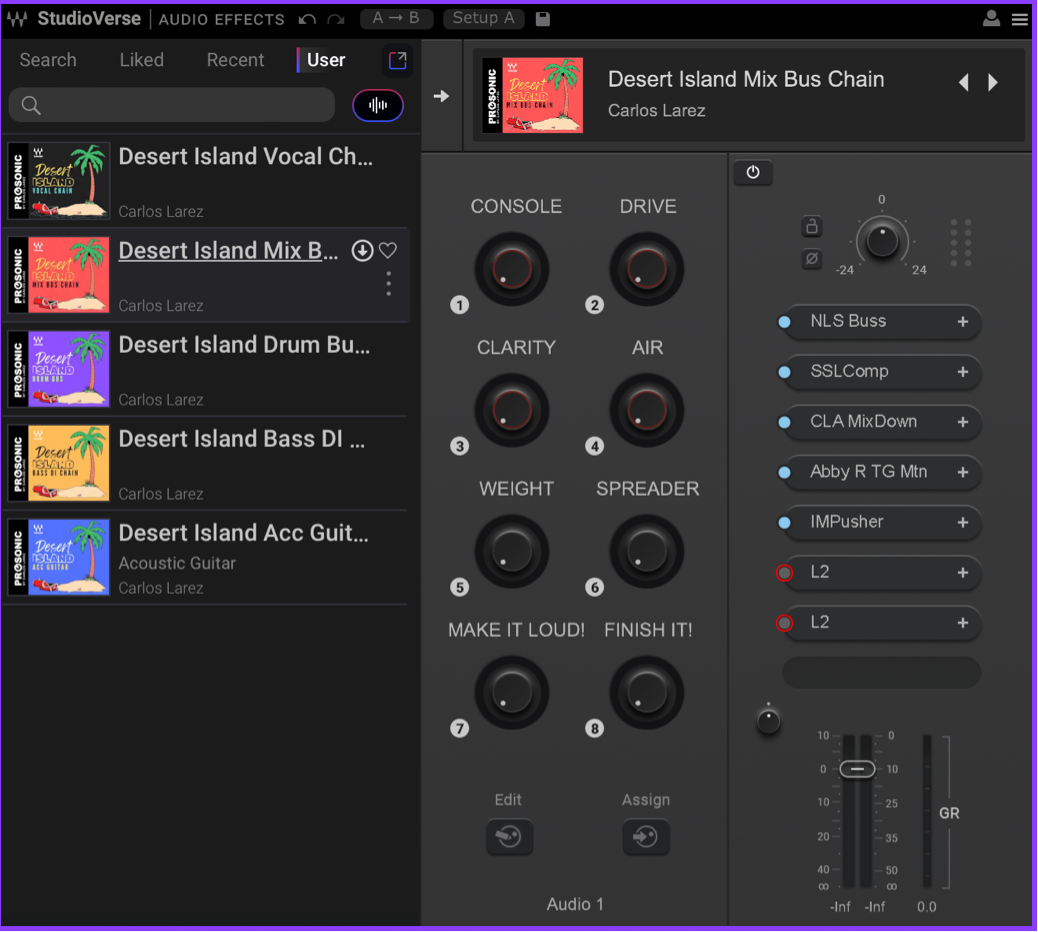Viewport: 1038px width, 932px height.
Task: Click the A → B copy button
Action: [x=396, y=18]
